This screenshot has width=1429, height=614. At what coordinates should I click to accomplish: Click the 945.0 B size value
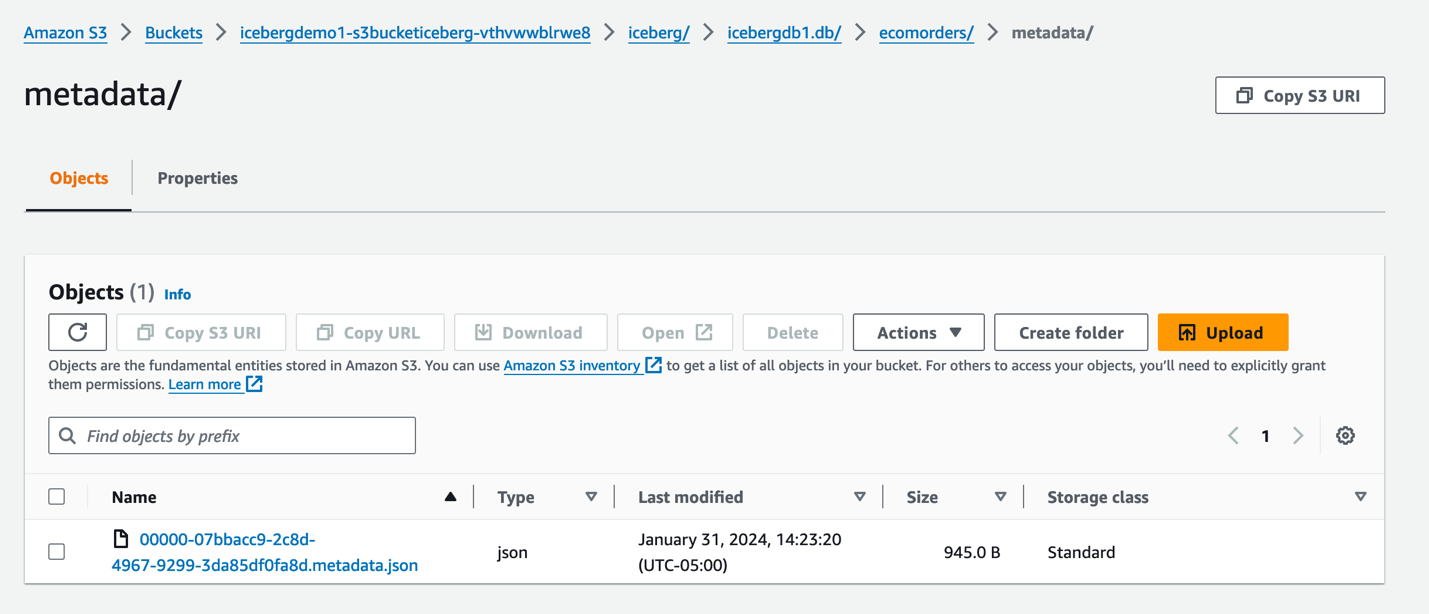click(972, 552)
